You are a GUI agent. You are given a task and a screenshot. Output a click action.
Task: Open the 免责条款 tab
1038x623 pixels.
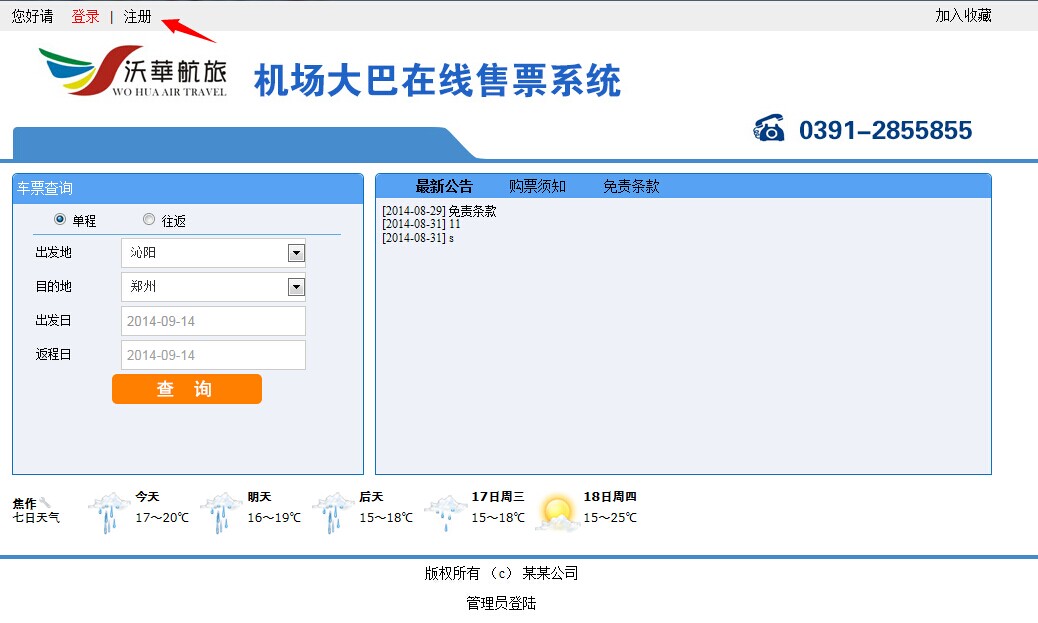[631, 186]
